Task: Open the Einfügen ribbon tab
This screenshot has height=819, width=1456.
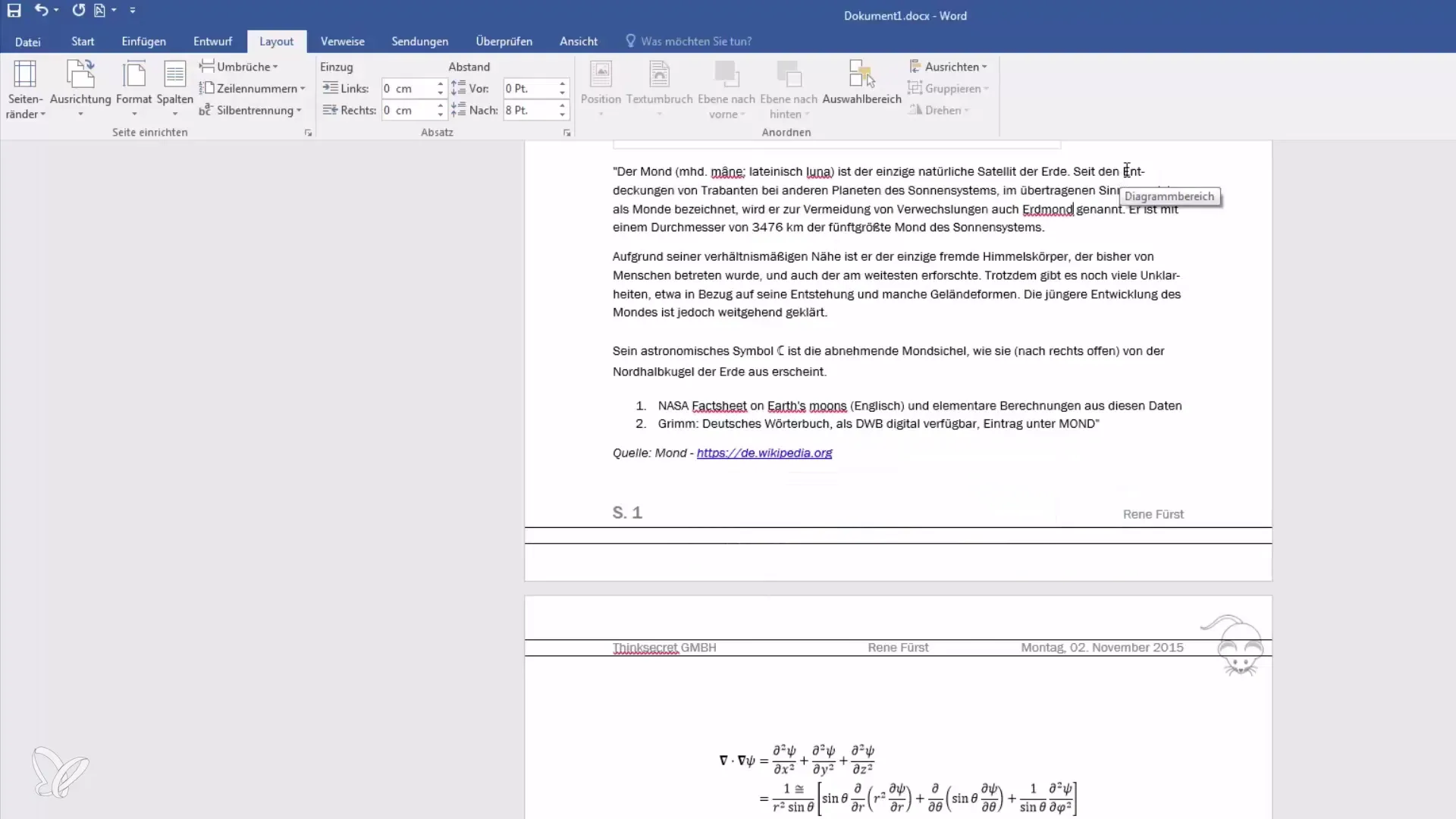Action: tap(143, 42)
